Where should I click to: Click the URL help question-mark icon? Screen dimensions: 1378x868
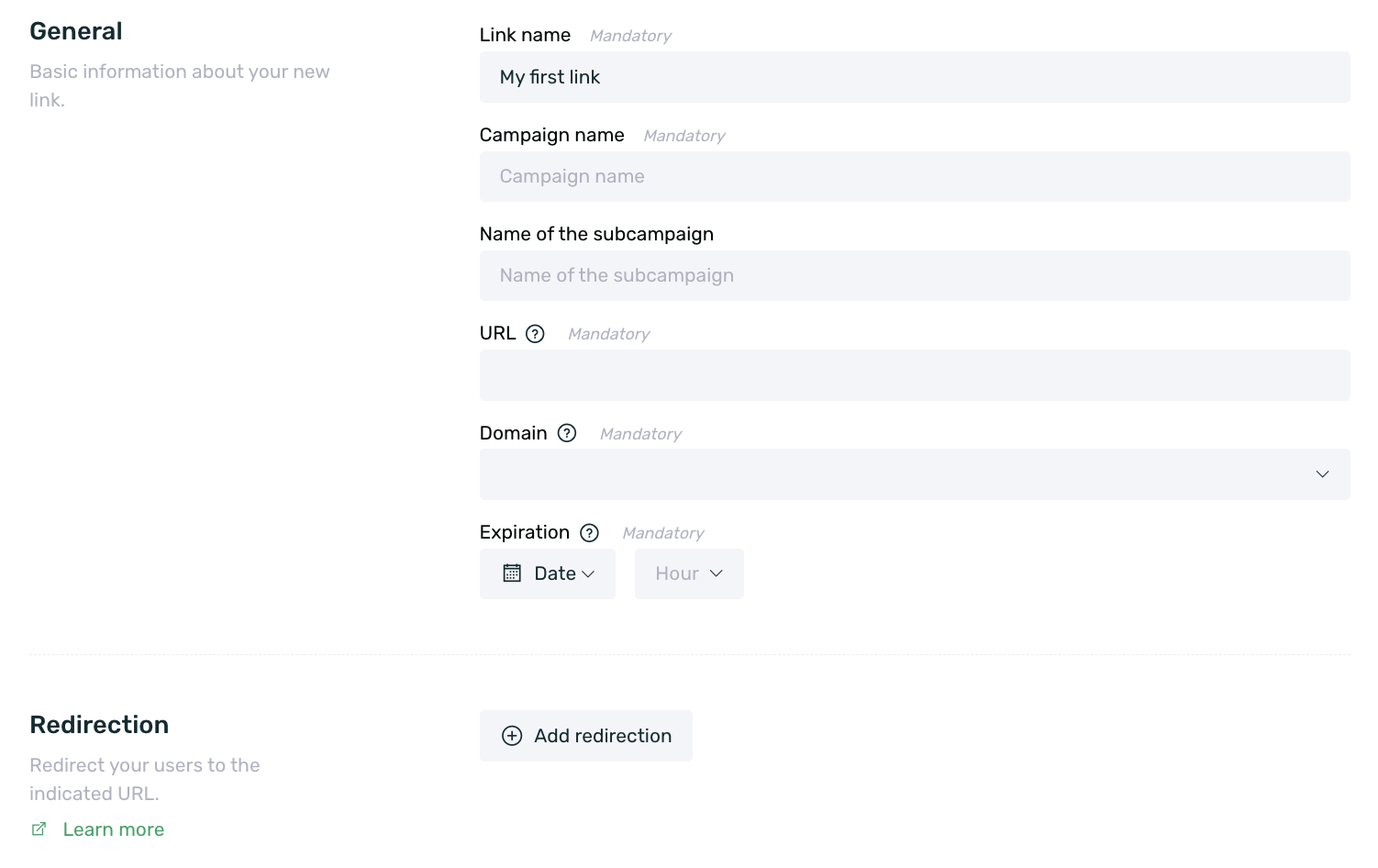tap(535, 334)
